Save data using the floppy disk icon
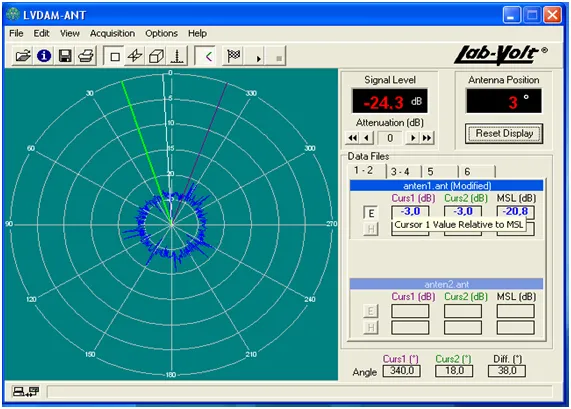This screenshot has width=571, height=409. [65, 56]
